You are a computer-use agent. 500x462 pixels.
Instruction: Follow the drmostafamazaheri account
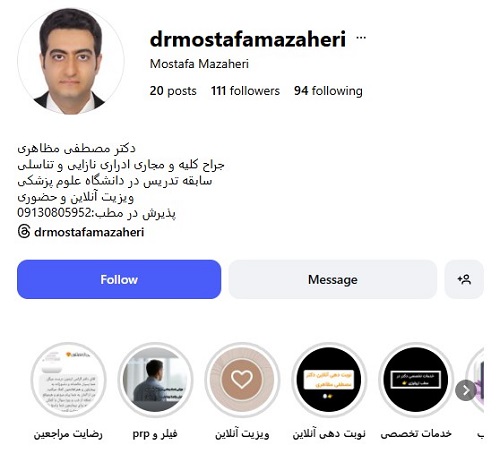[119, 279]
